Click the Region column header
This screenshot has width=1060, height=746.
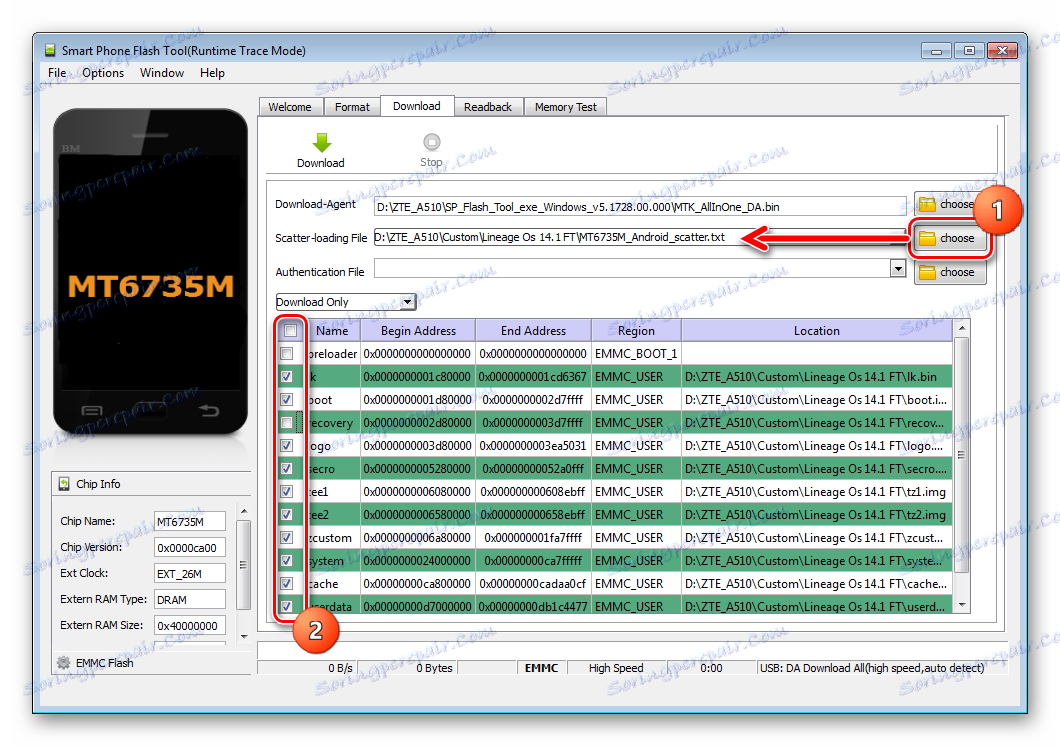click(x=636, y=330)
